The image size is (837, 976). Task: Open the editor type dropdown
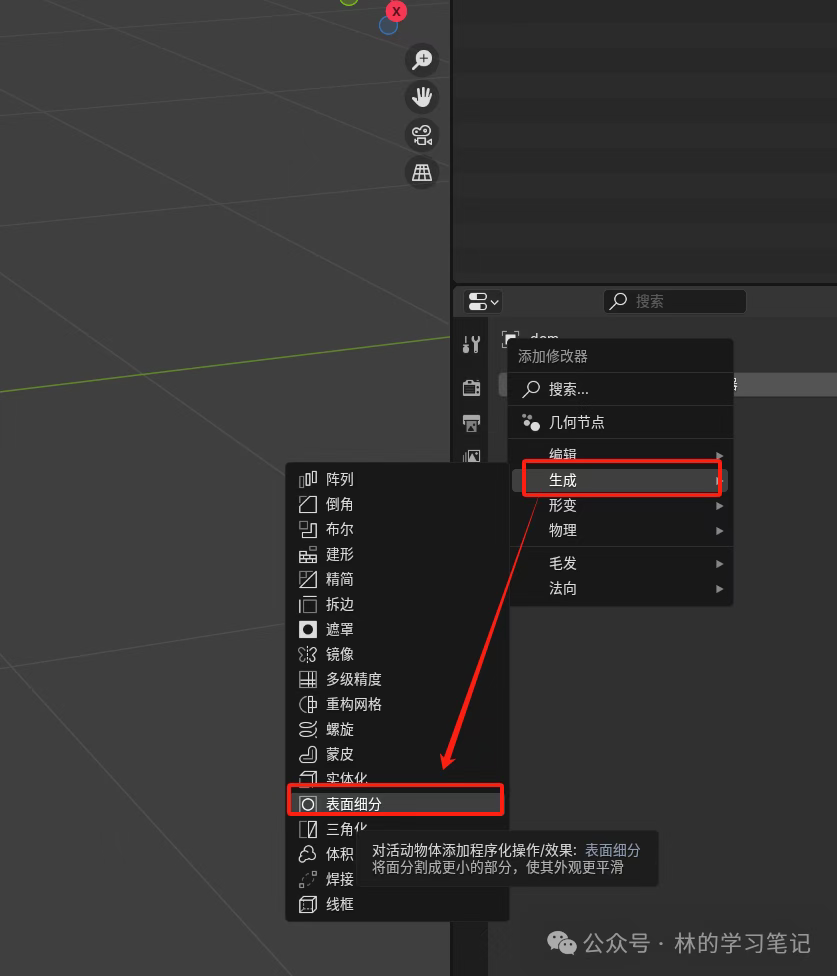pos(483,301)
